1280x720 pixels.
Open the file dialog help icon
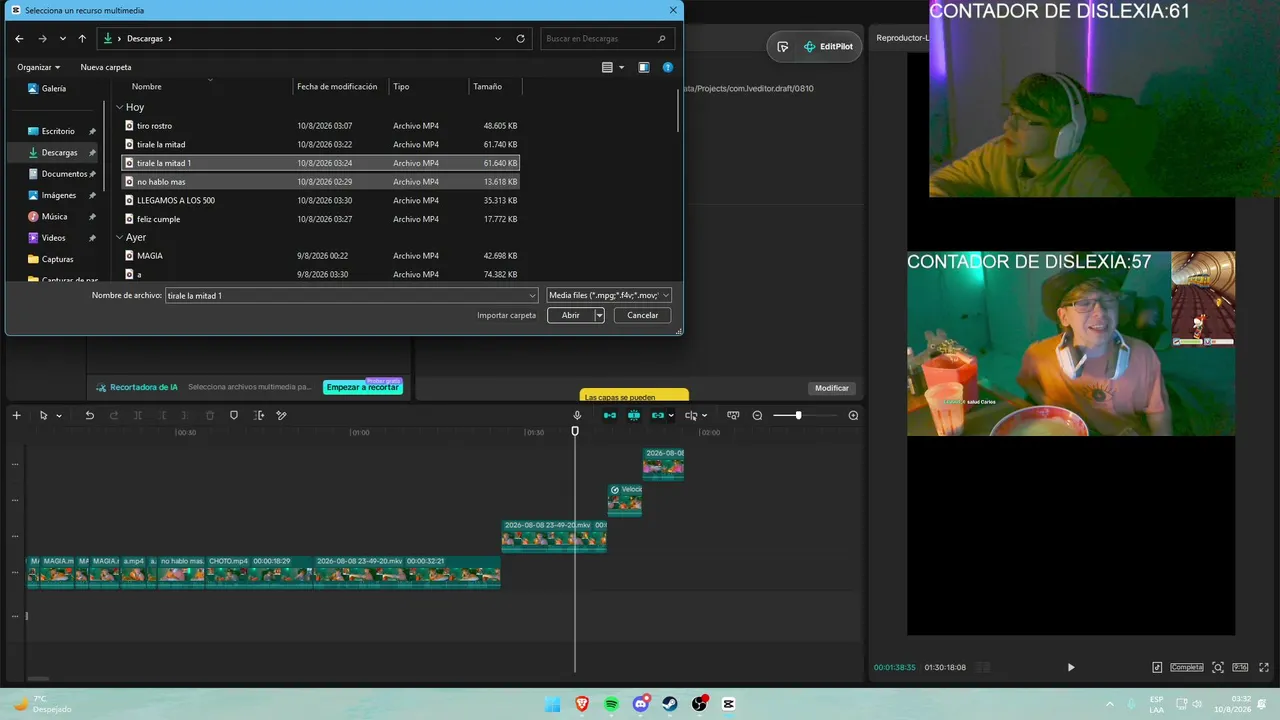[x=668, y=67]
